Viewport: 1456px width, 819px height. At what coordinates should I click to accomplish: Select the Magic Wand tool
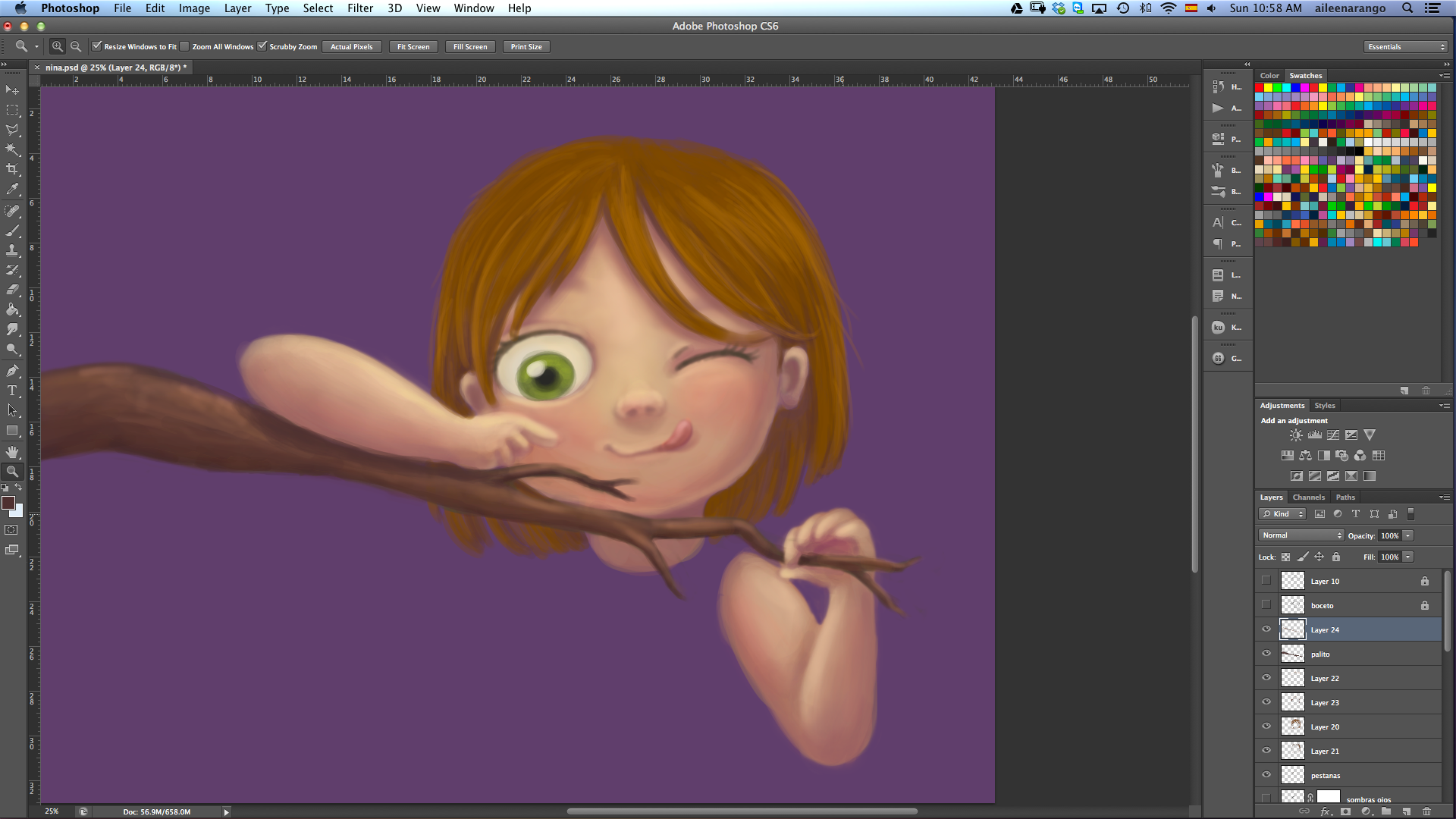[x=12, y=149]
